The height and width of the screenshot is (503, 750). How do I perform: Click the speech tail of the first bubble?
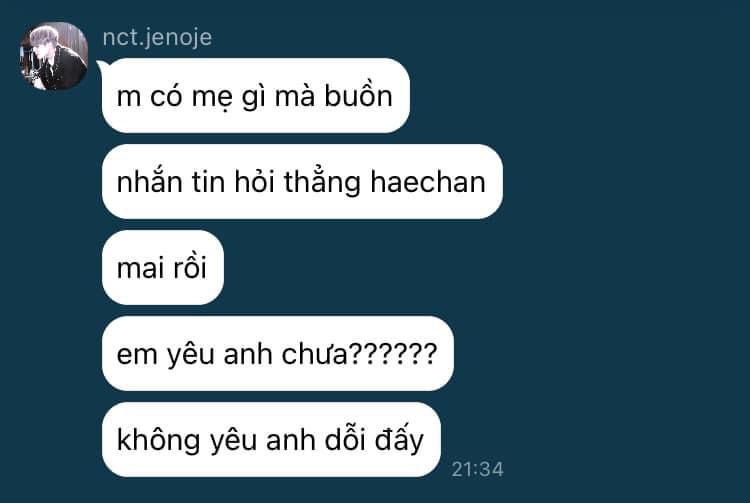tap(101, 66)
